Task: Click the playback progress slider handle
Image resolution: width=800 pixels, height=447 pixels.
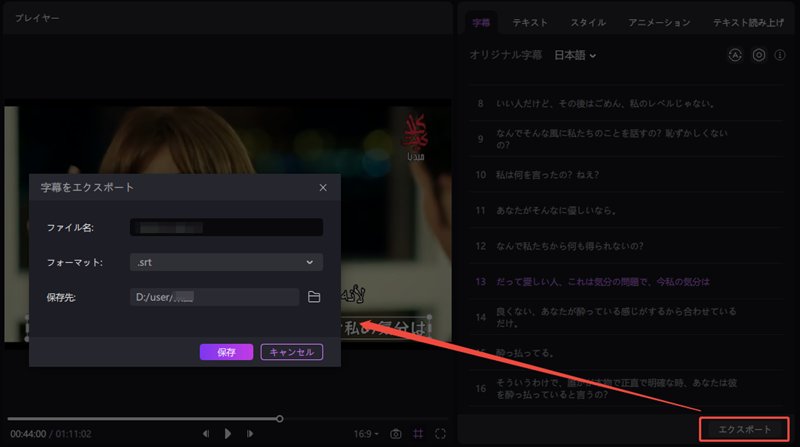Action: [x=280, y=419]
